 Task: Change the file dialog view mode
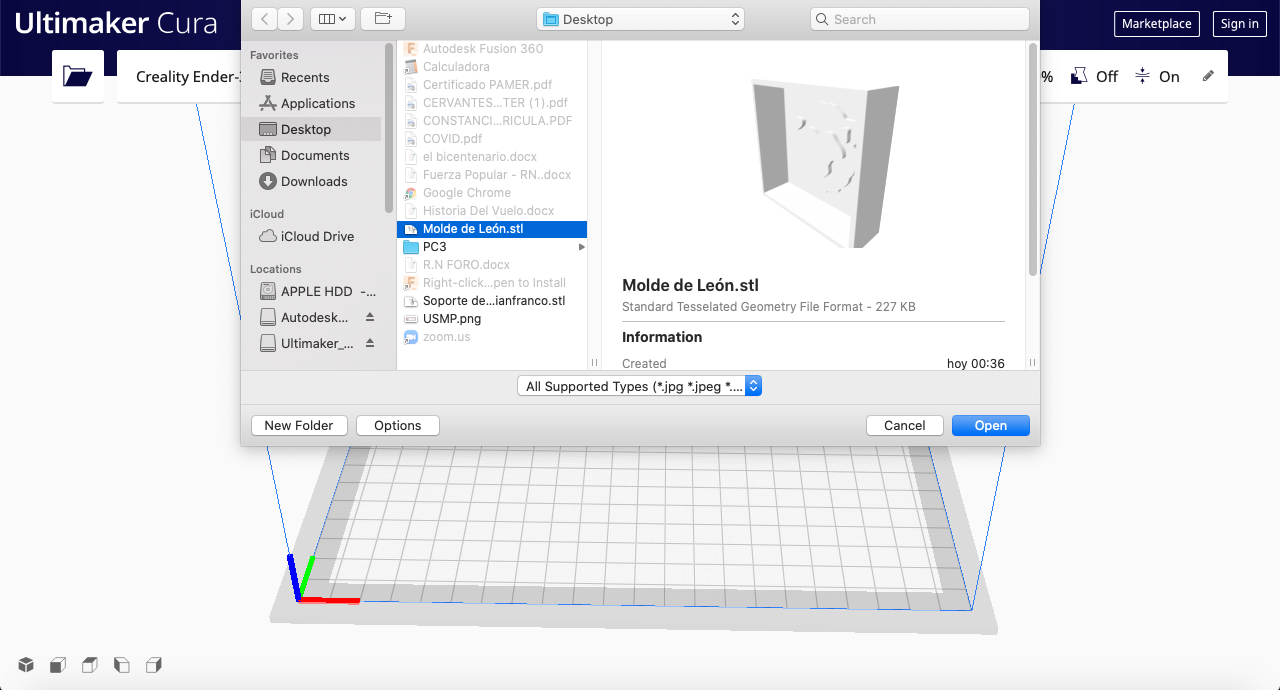tap(332, 19)
